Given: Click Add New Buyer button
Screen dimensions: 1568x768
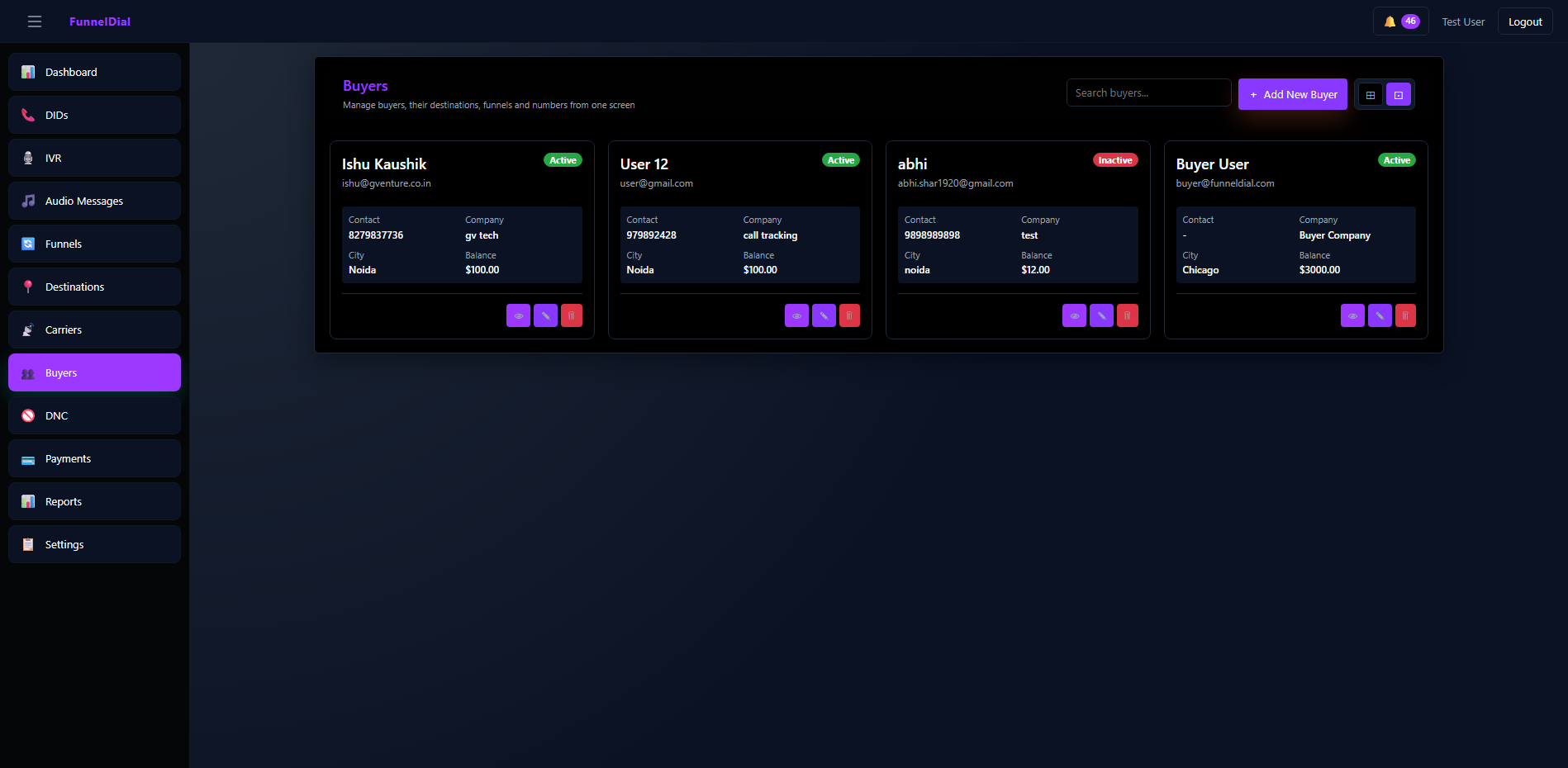Looking at the screenshot, I should click(1292, 94).
